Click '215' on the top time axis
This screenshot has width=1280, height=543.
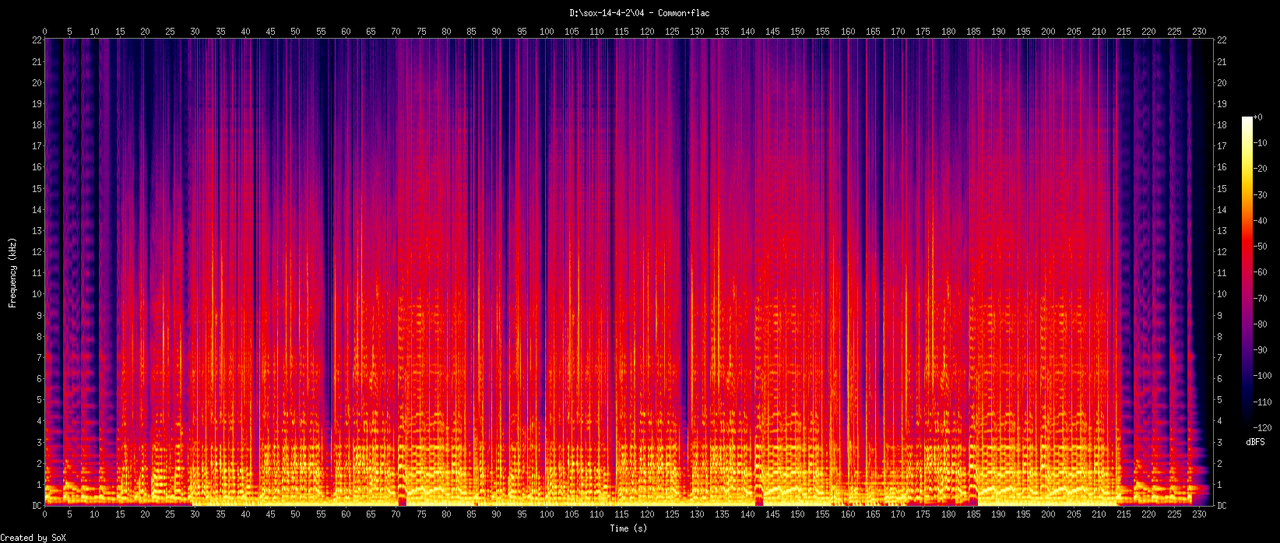[x=1123, y=31]
